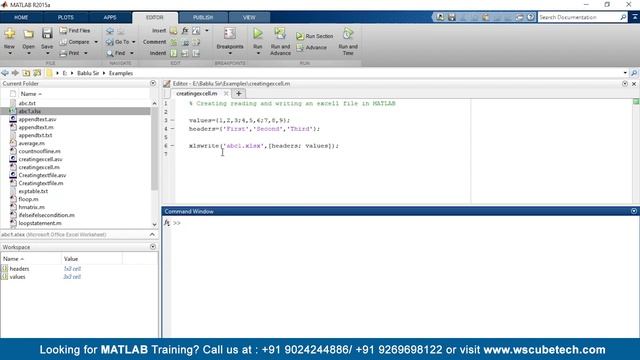Click the Command Window prompt
The width and height of the screenshot is (640, 360).
(177, 223)
